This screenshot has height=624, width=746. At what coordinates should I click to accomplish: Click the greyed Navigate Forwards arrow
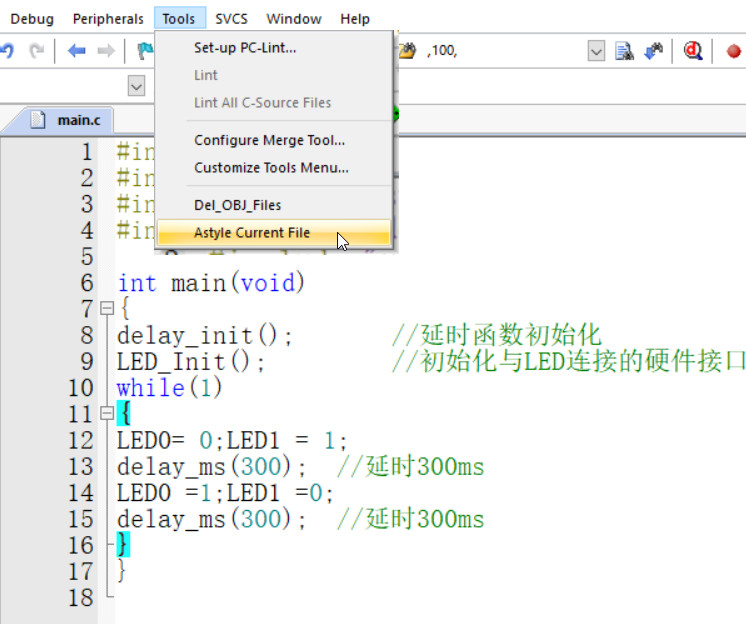click(x=106, y=50)
